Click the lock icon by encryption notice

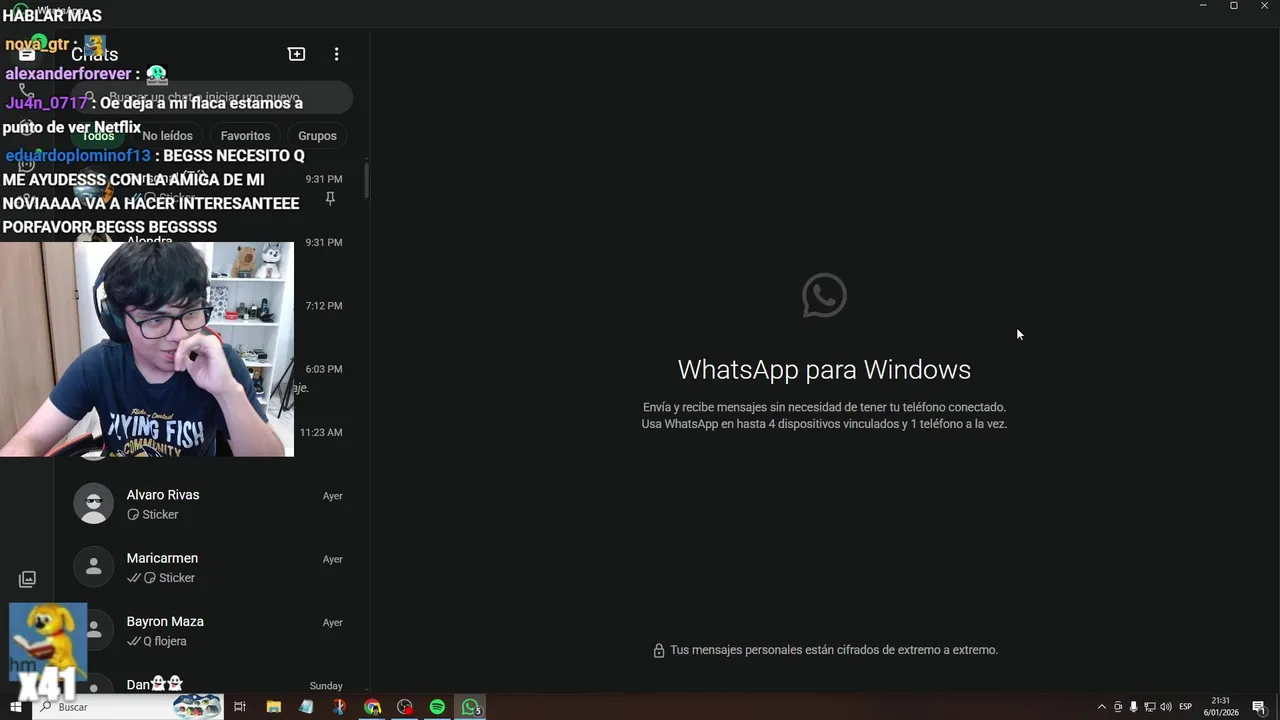[x=659, y=651]
